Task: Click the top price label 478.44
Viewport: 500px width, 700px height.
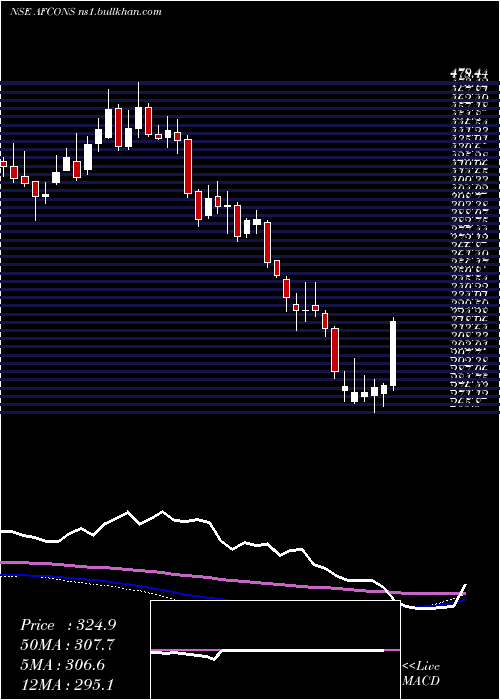Action: 468,73
